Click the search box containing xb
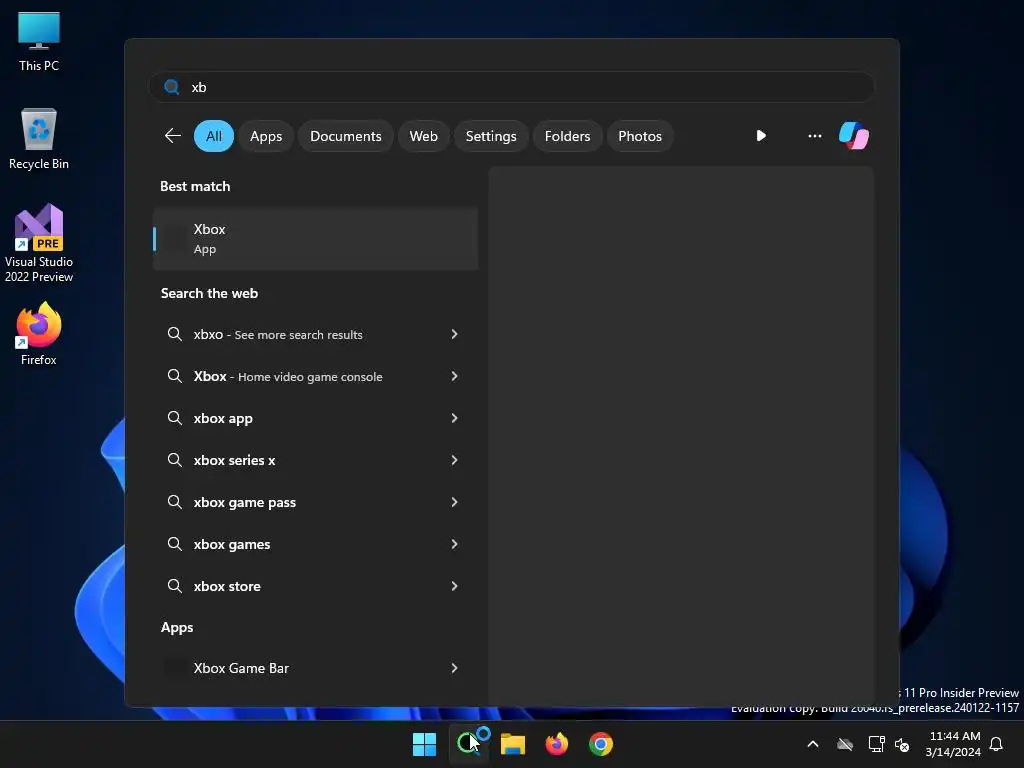 tap(511, 87)
